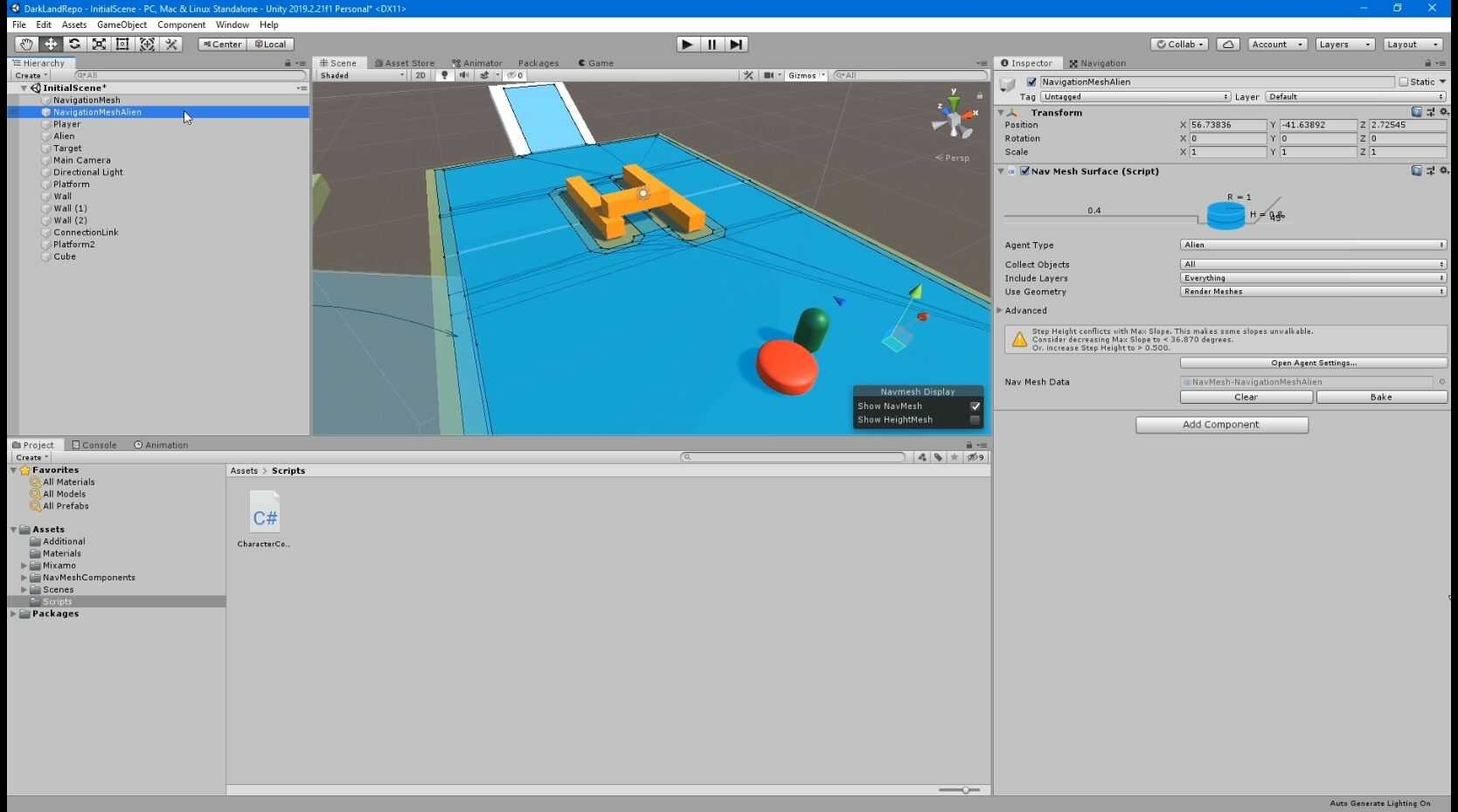The height and width of the screenshot is (812, 1458).
Task: Click the Step forward button
Action: pos(737,44)
